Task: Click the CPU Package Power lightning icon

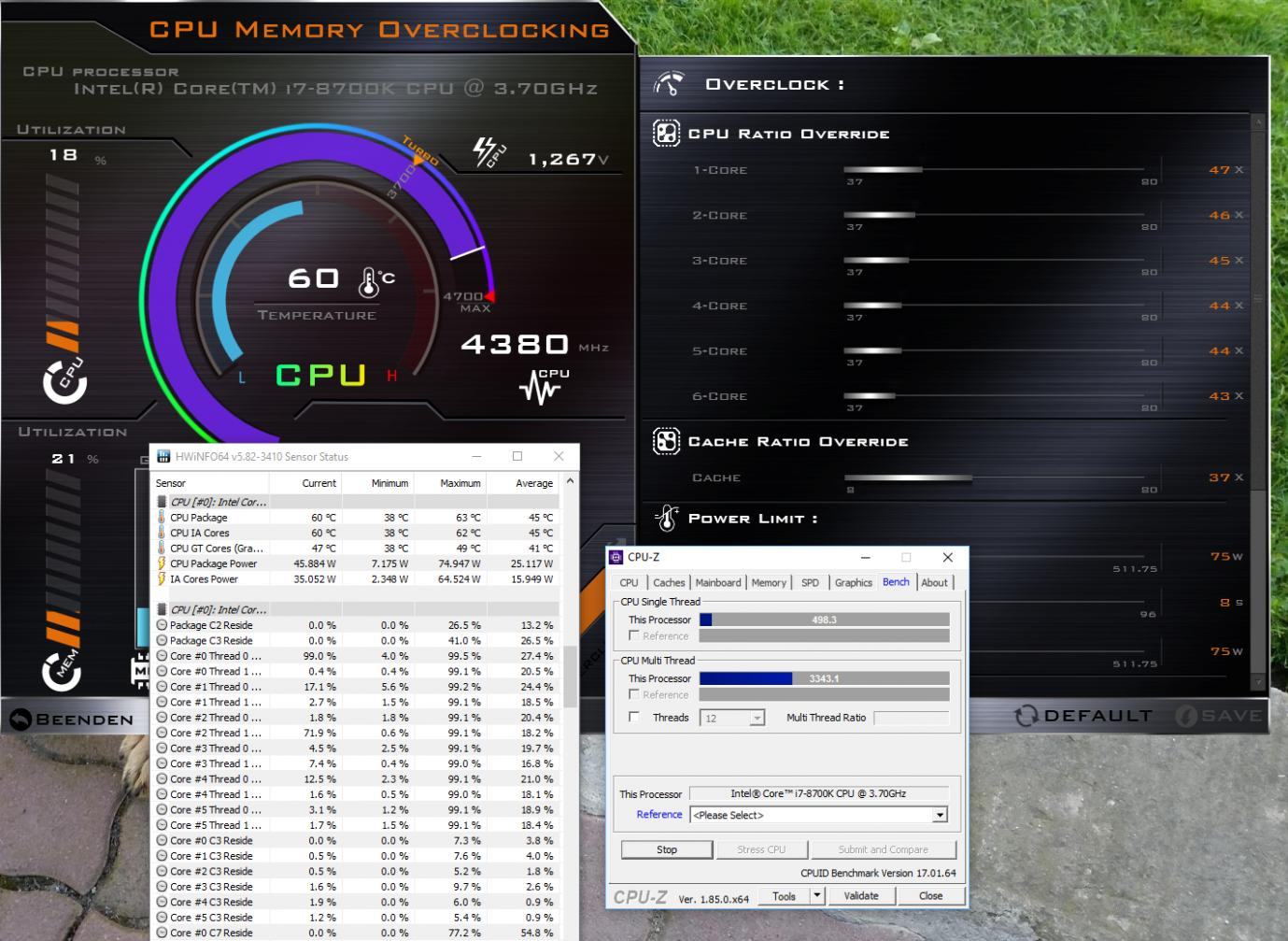Action: [x=162, y=563]
